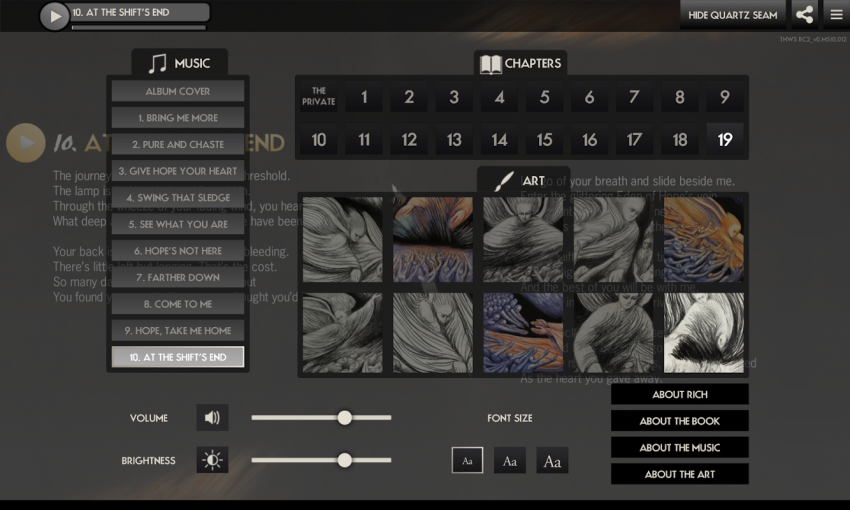Open chapter 12
Viewport: 850px width, 510px height.
(409, 139)
